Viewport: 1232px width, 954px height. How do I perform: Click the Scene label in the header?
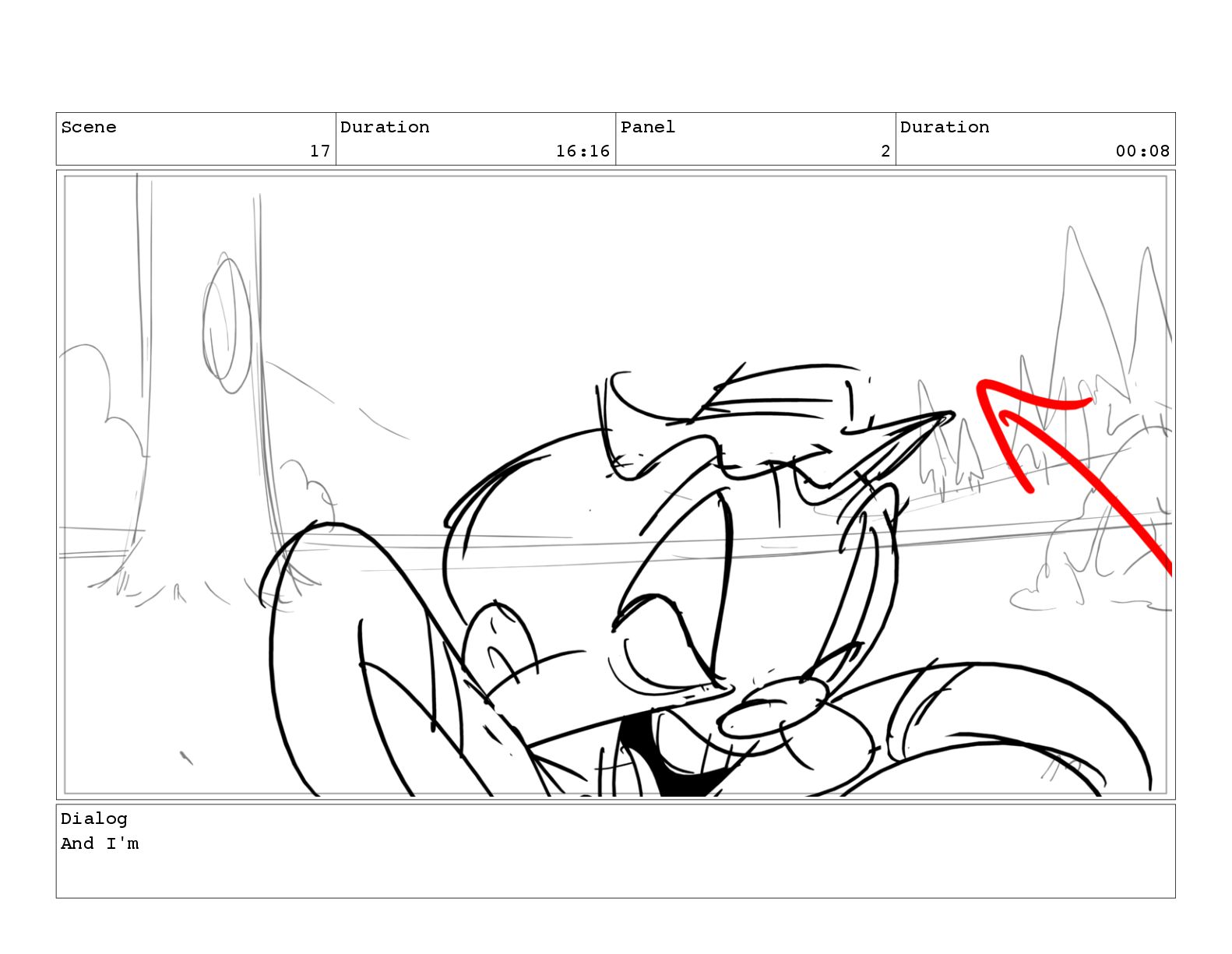(x=89, y=127)
